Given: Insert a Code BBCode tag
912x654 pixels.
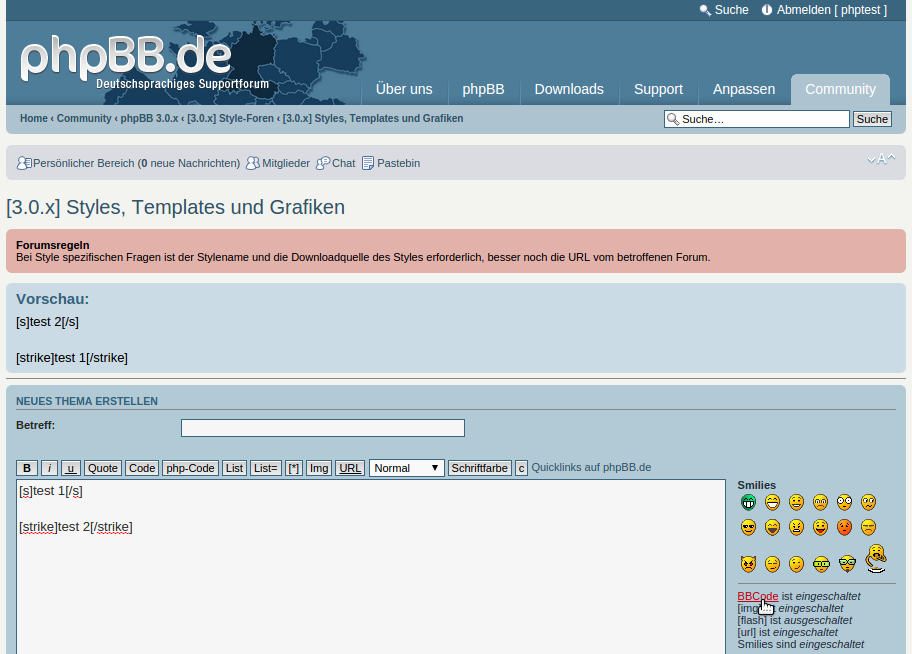Looking at the screenshot, I should coord(142,468).
